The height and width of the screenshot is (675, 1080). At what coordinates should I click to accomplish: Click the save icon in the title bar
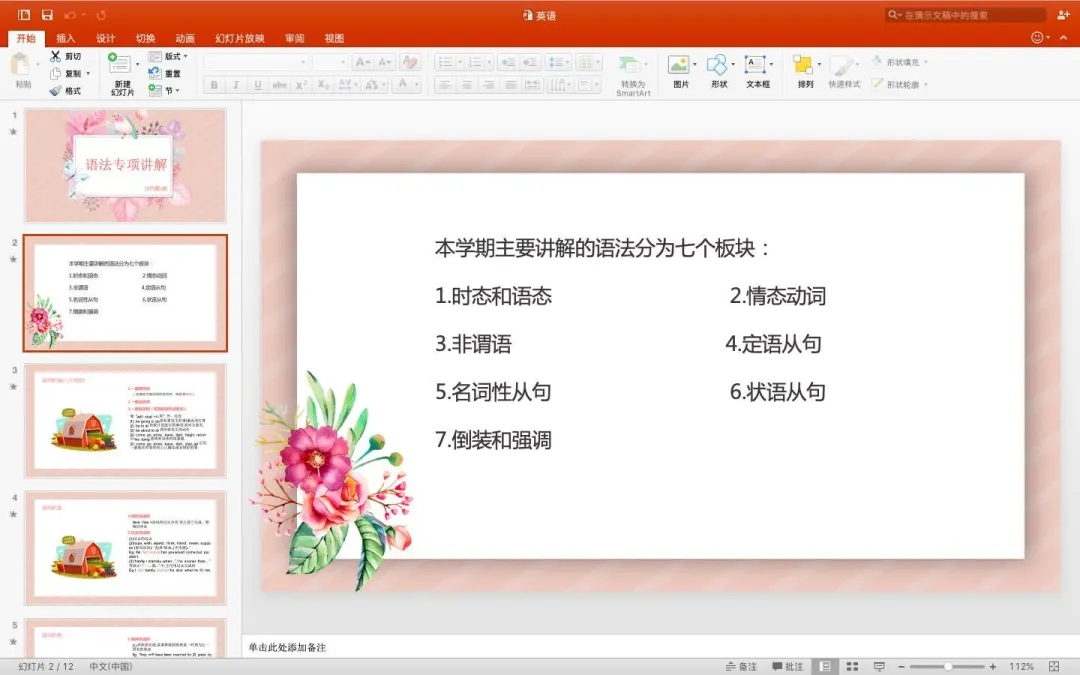pos(47,14)
